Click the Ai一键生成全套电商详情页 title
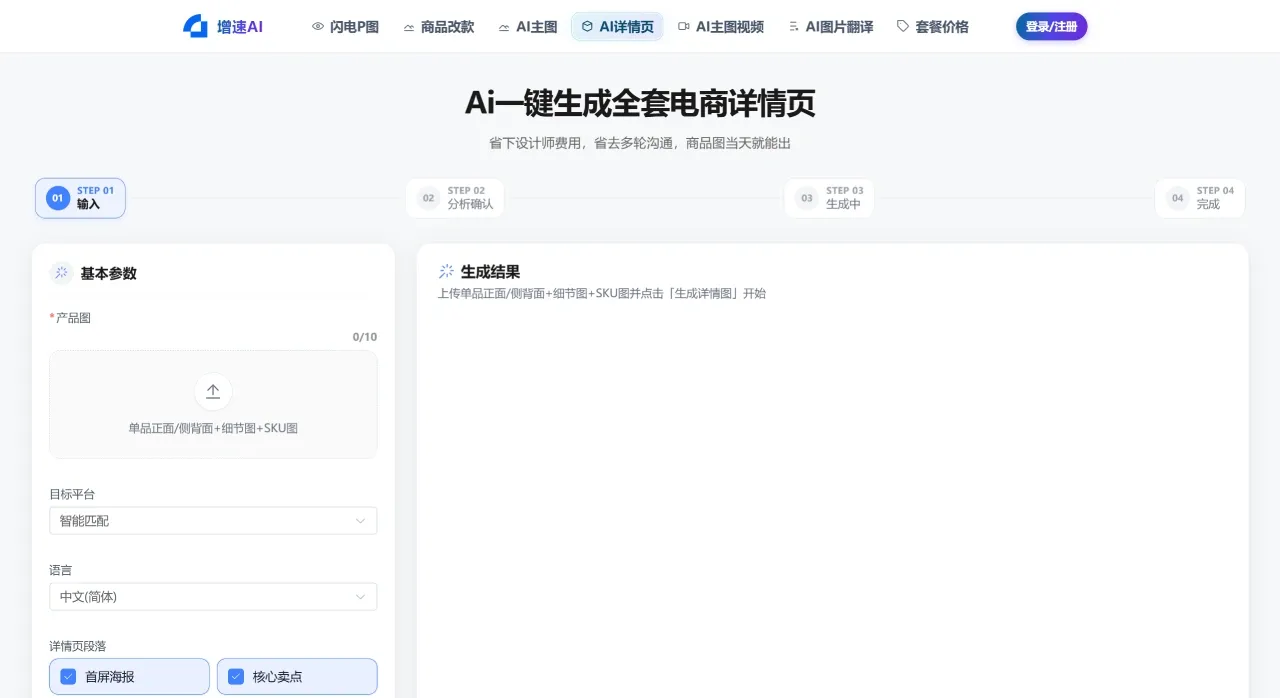Screen dimensions: 1280x698 640,103
